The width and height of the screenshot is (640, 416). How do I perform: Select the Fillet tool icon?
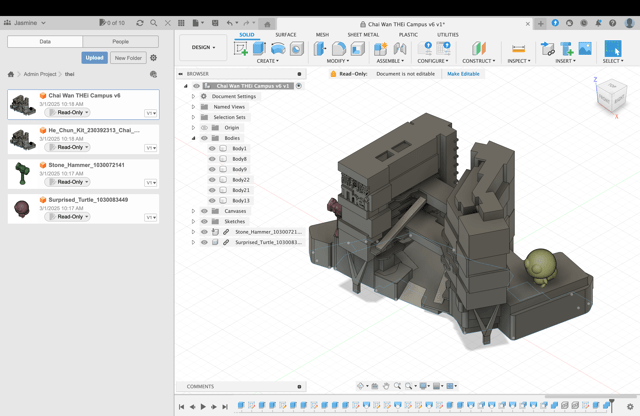(339, 49)
